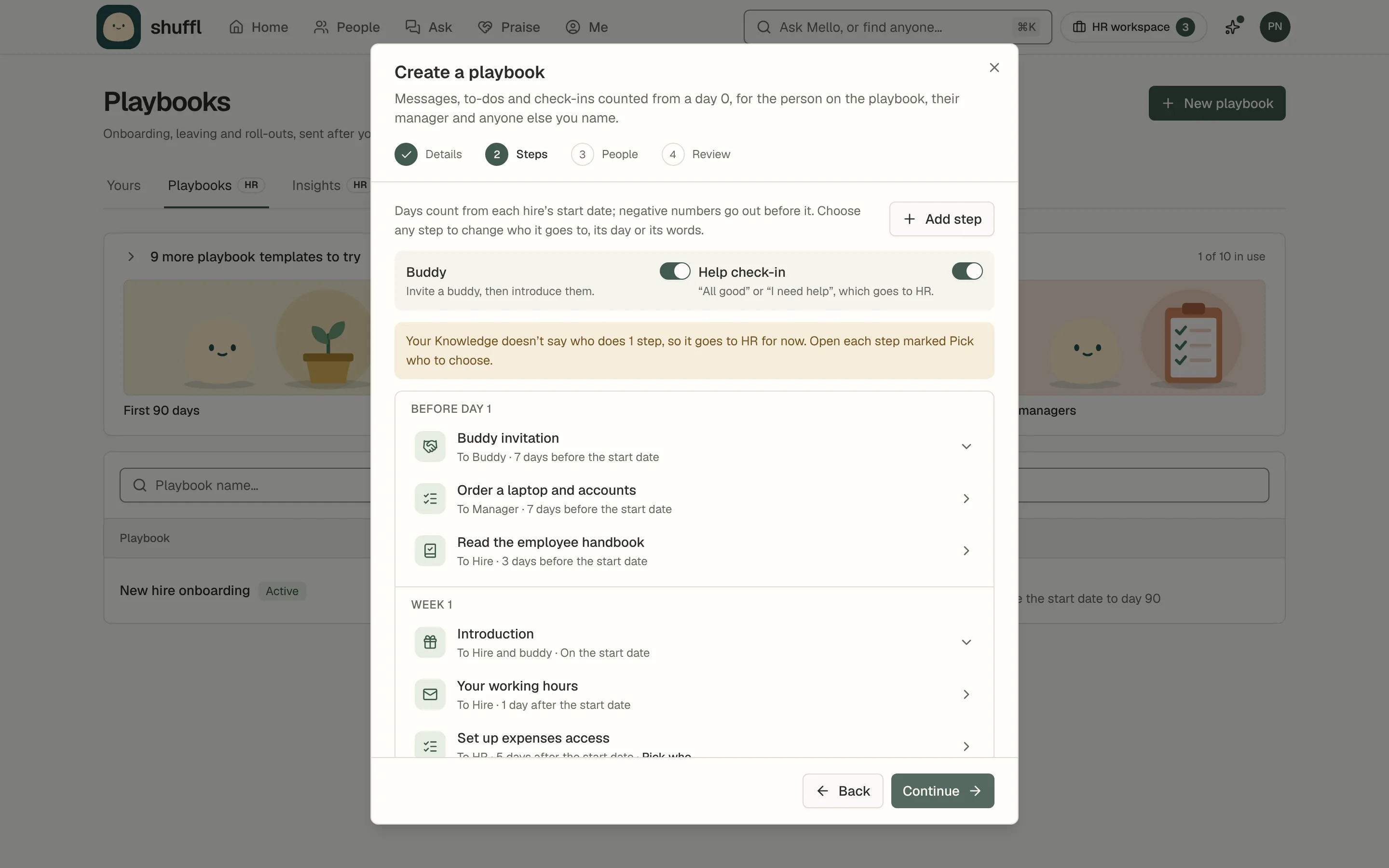Turn off the Help check-in toggle
The image size is (1389, 868).
coord(967,271)
